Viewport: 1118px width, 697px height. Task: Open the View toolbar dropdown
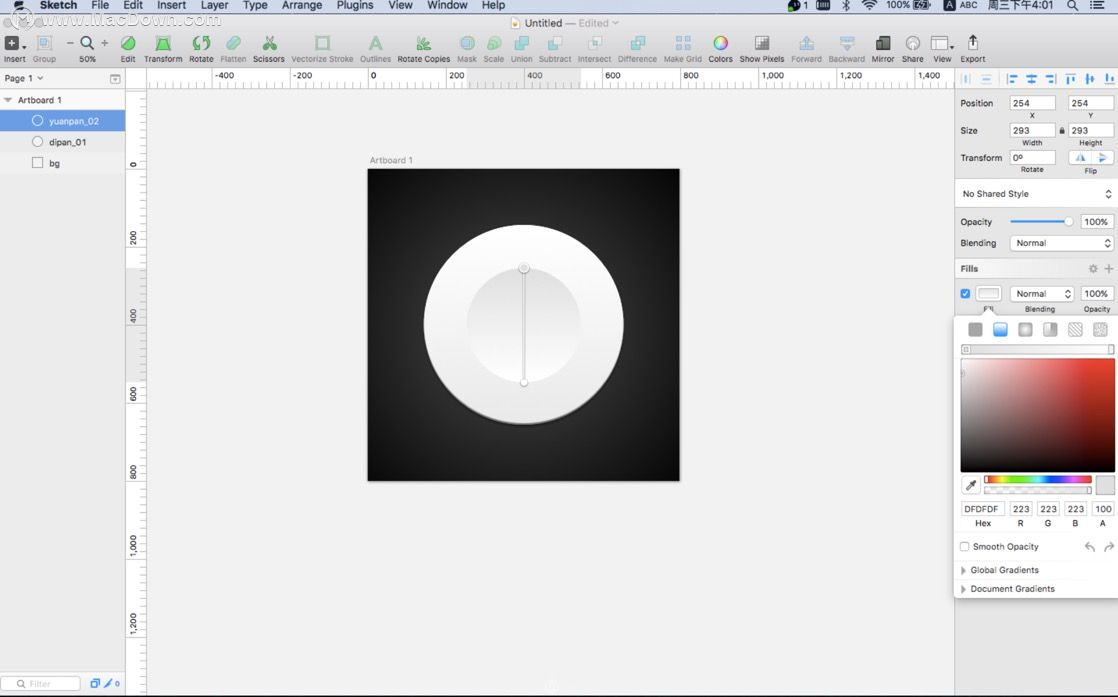point(943,44)
